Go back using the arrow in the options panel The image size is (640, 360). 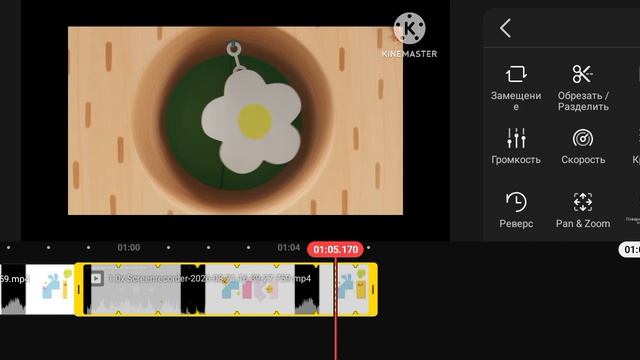tap(505, 28)
